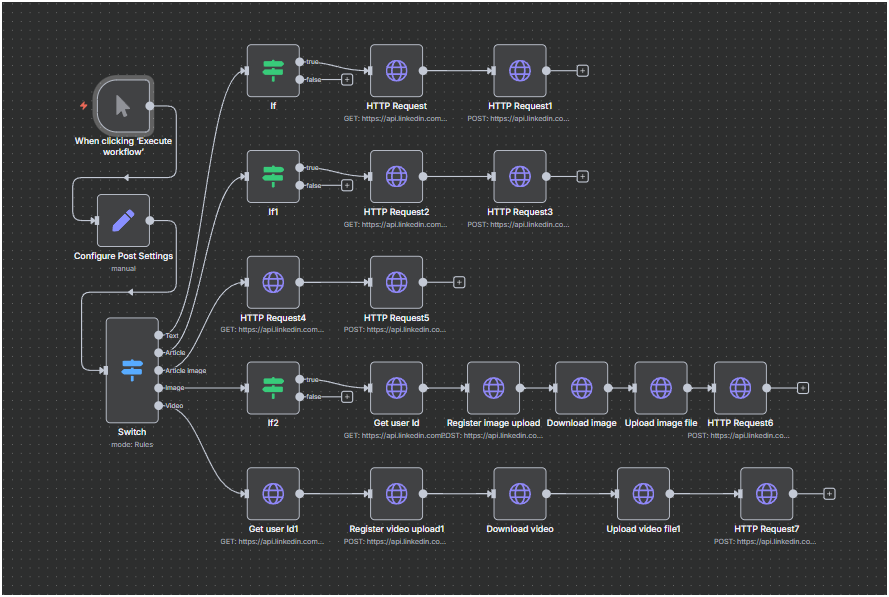Add node after HTTP Request1 plus button
Screen dimensions: 889x597
click(583, 71)
